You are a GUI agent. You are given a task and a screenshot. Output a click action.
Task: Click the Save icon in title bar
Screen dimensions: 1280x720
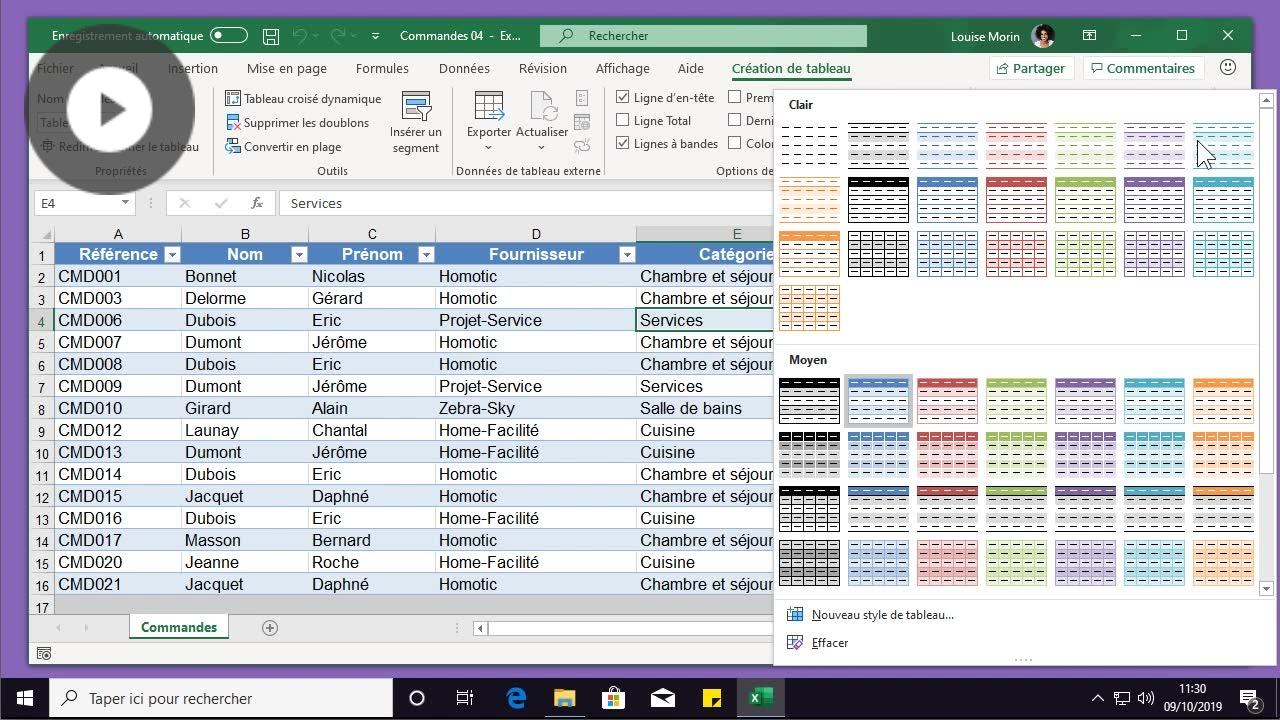[271, 36]
